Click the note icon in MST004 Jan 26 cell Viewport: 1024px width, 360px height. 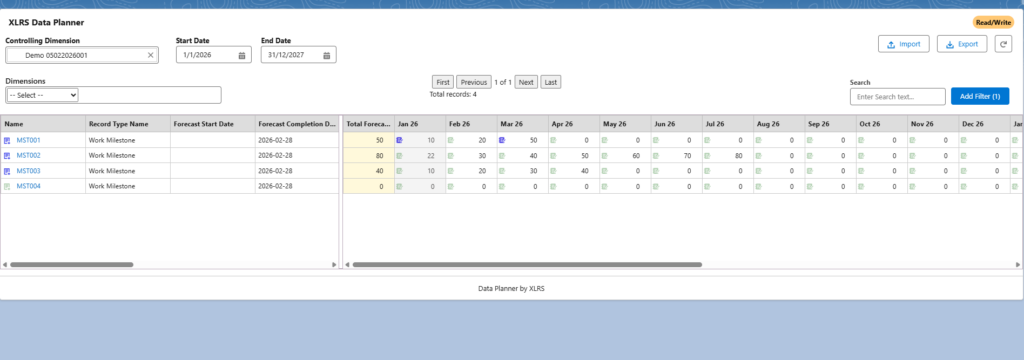point(400,186)
